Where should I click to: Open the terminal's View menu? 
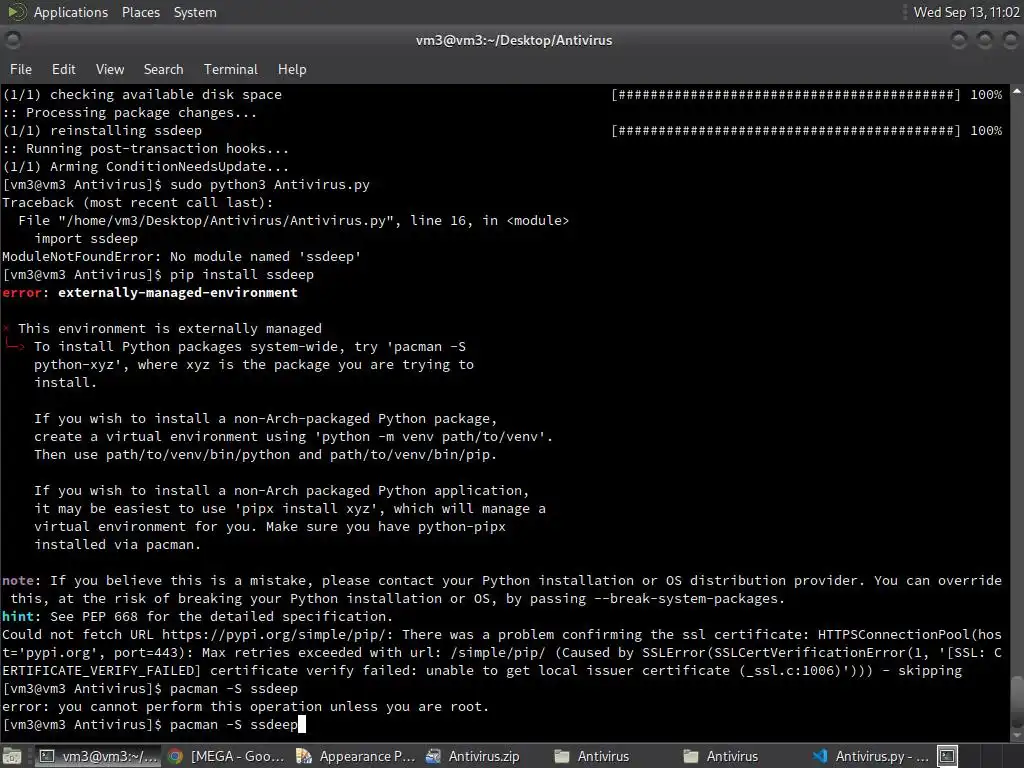tap(110, 69)
